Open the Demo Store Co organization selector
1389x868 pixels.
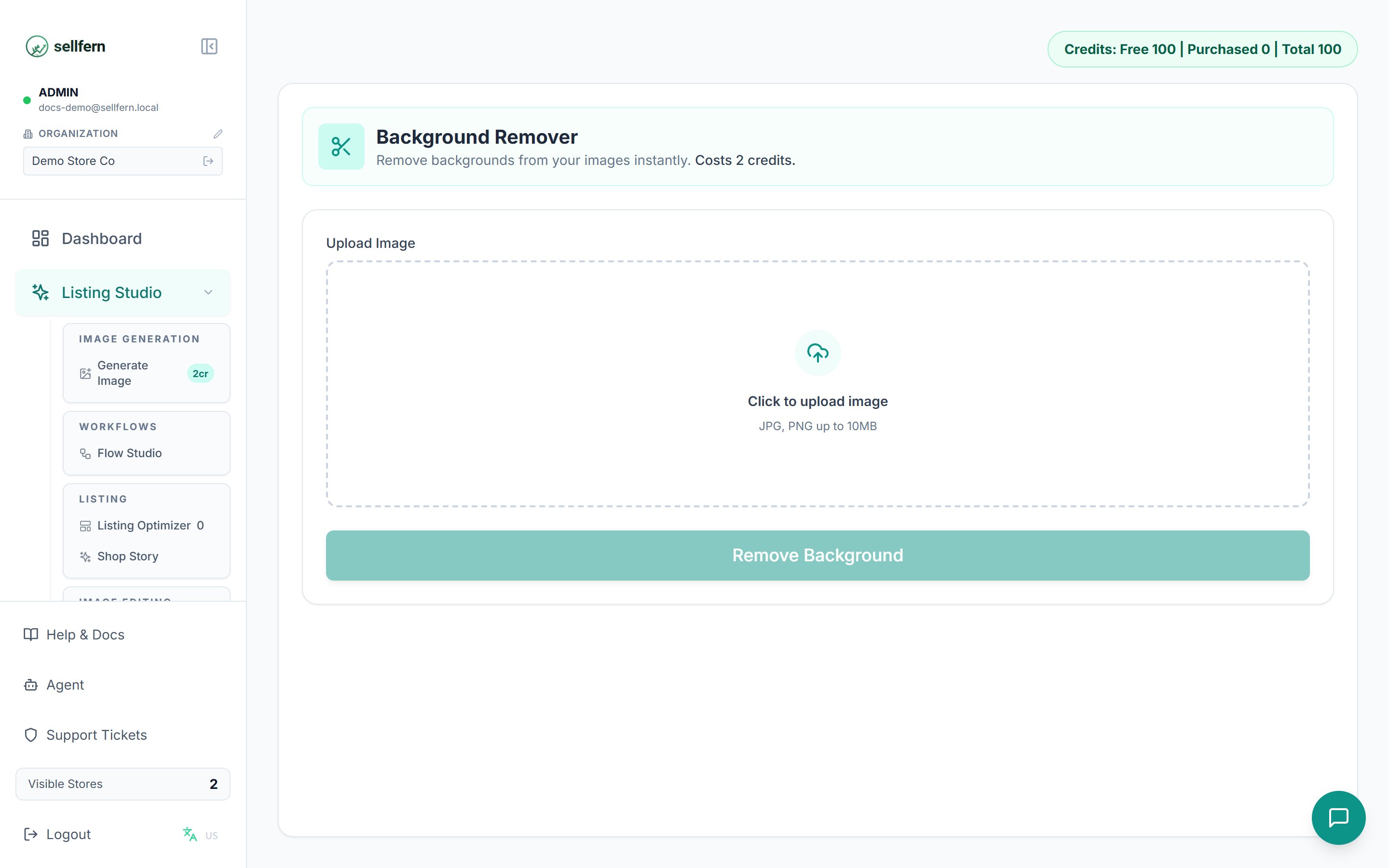pyautogui.click(x=123, y=162)
